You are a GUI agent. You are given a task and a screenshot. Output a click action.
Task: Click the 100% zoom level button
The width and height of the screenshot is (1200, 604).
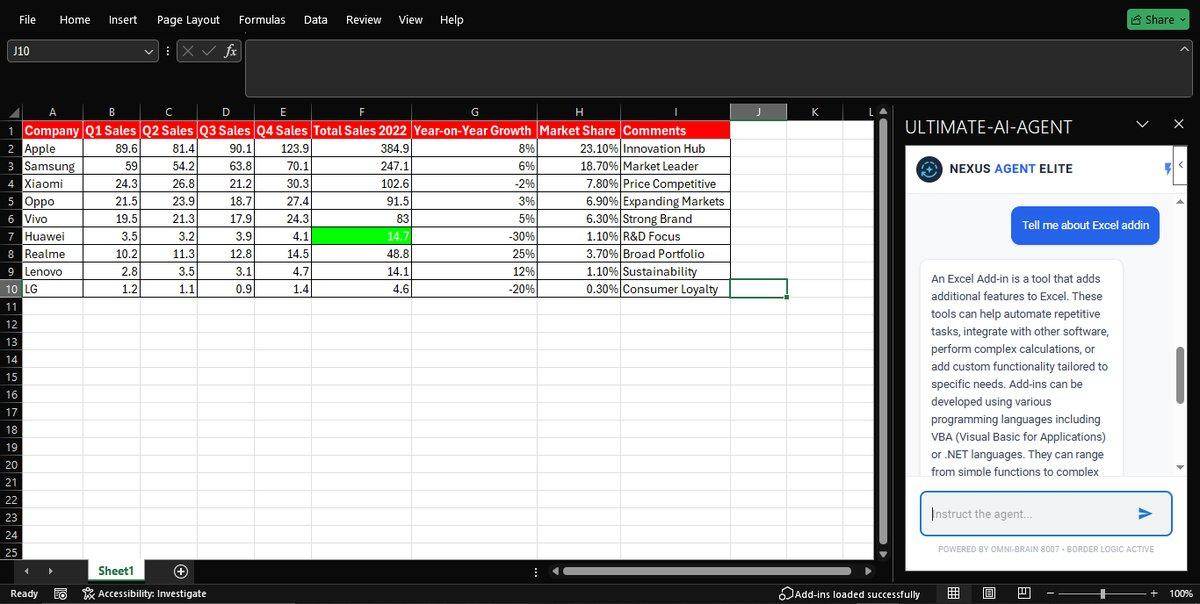[x=1181, y=594]
